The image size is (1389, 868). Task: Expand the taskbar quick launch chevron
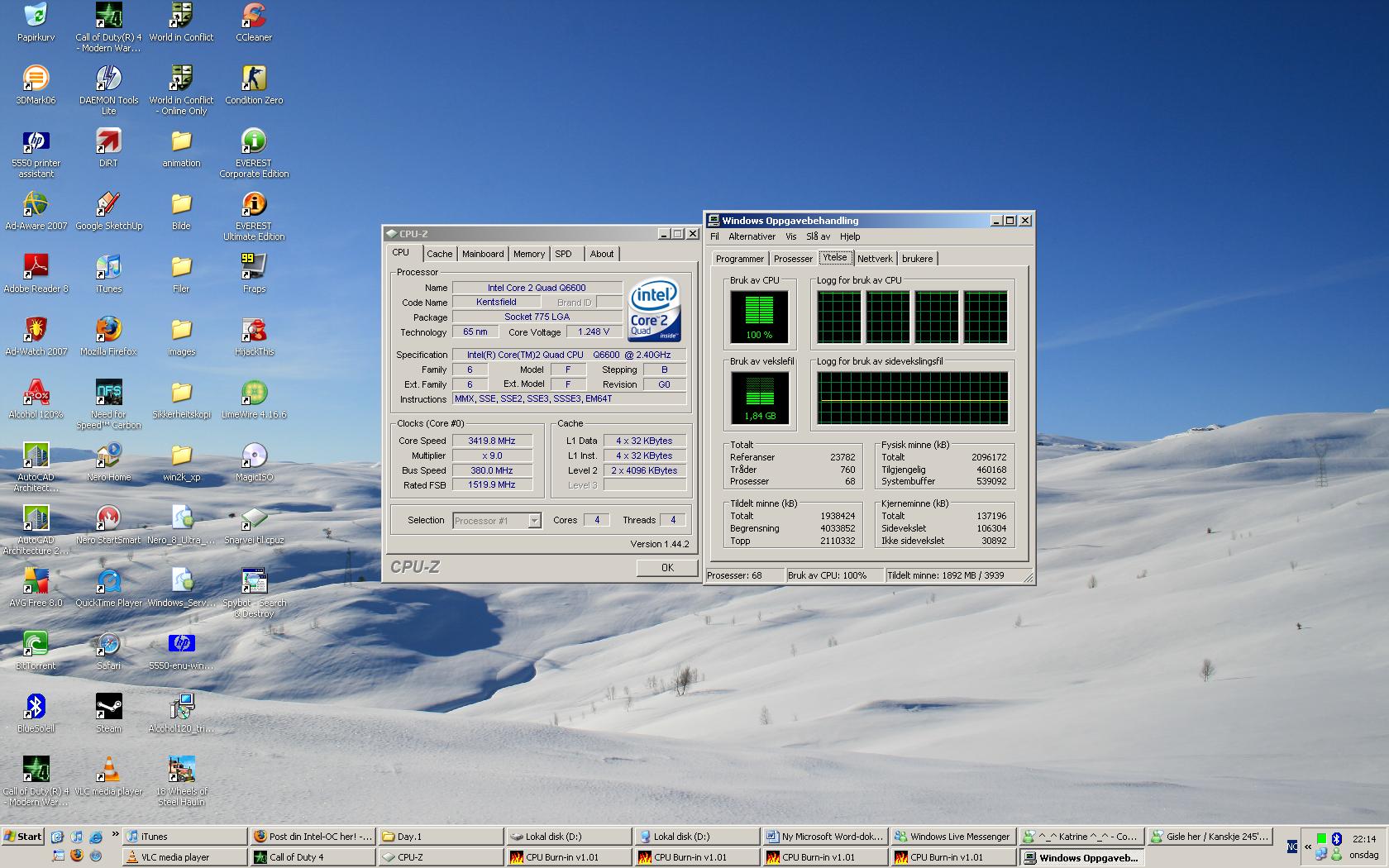[115, 834]
